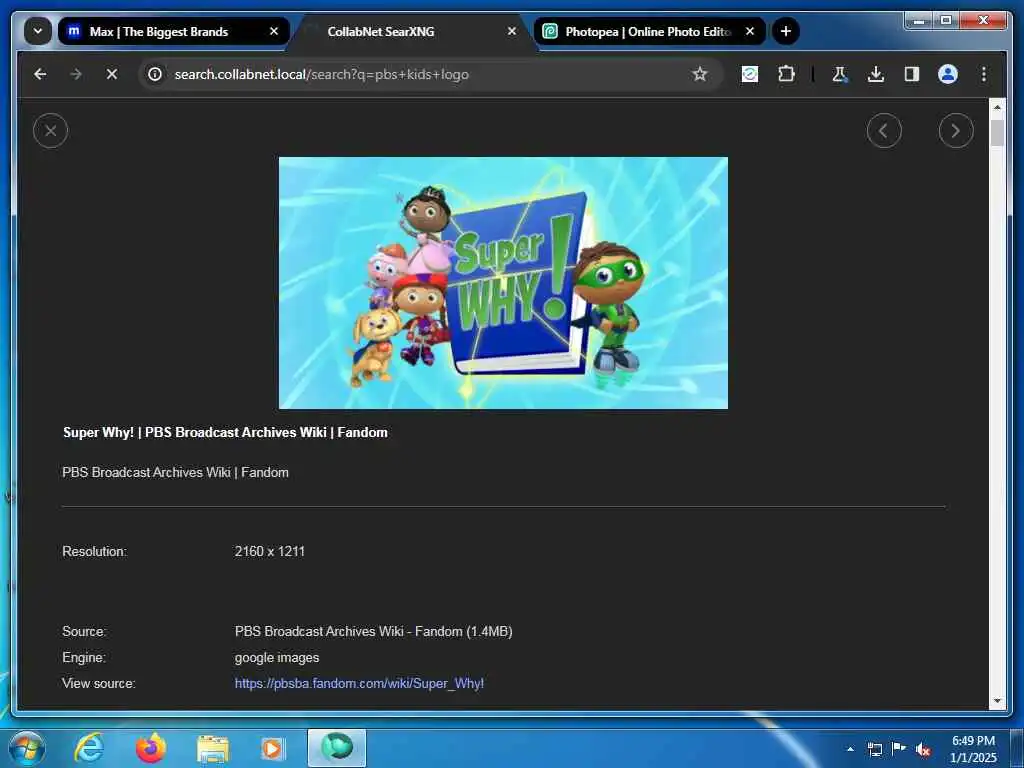
Task: Open the profile avatar menu
Action: (948, 74)
